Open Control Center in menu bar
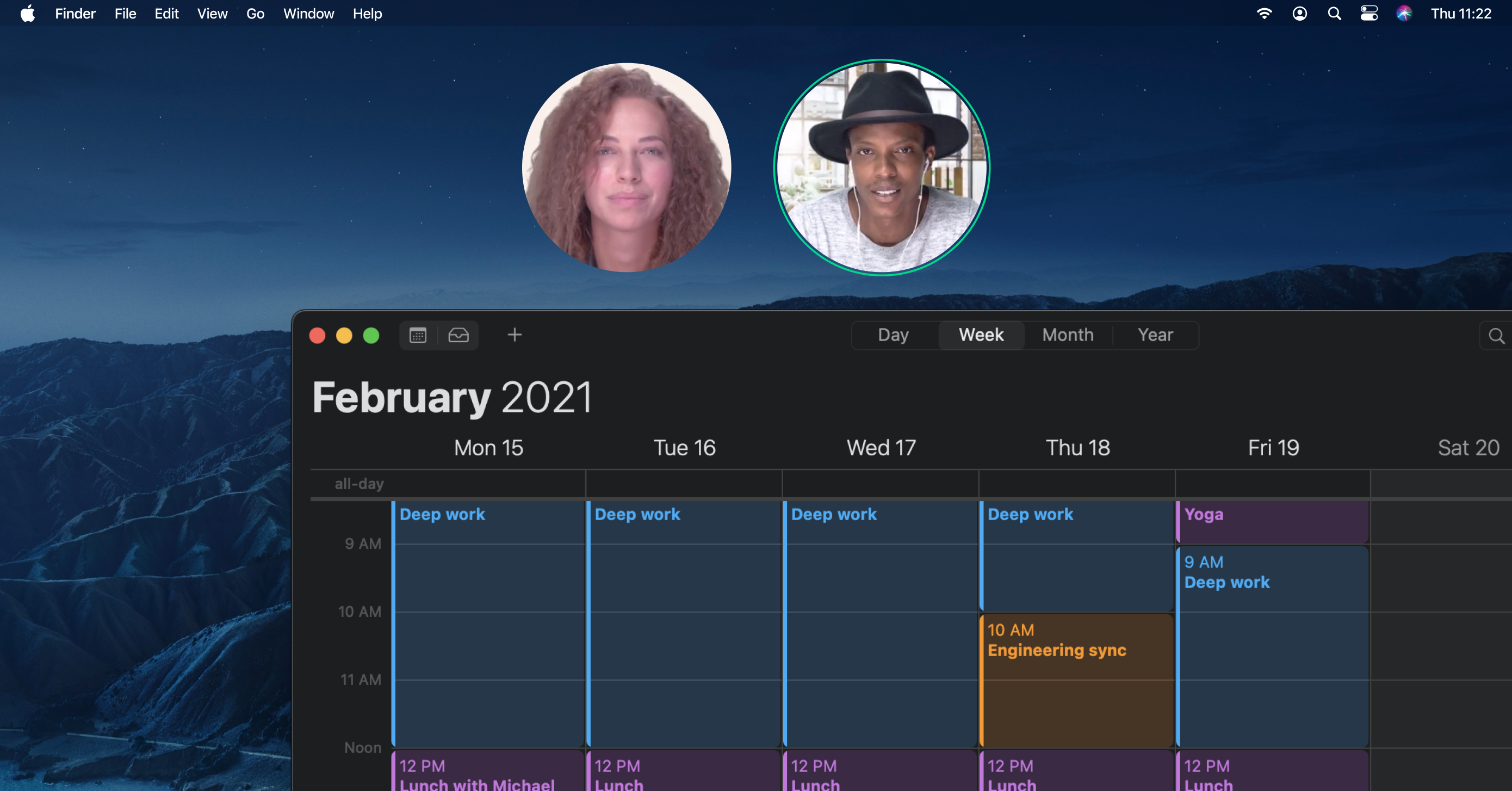This screenshot has width=1512, height=791. pos(1369,14)
